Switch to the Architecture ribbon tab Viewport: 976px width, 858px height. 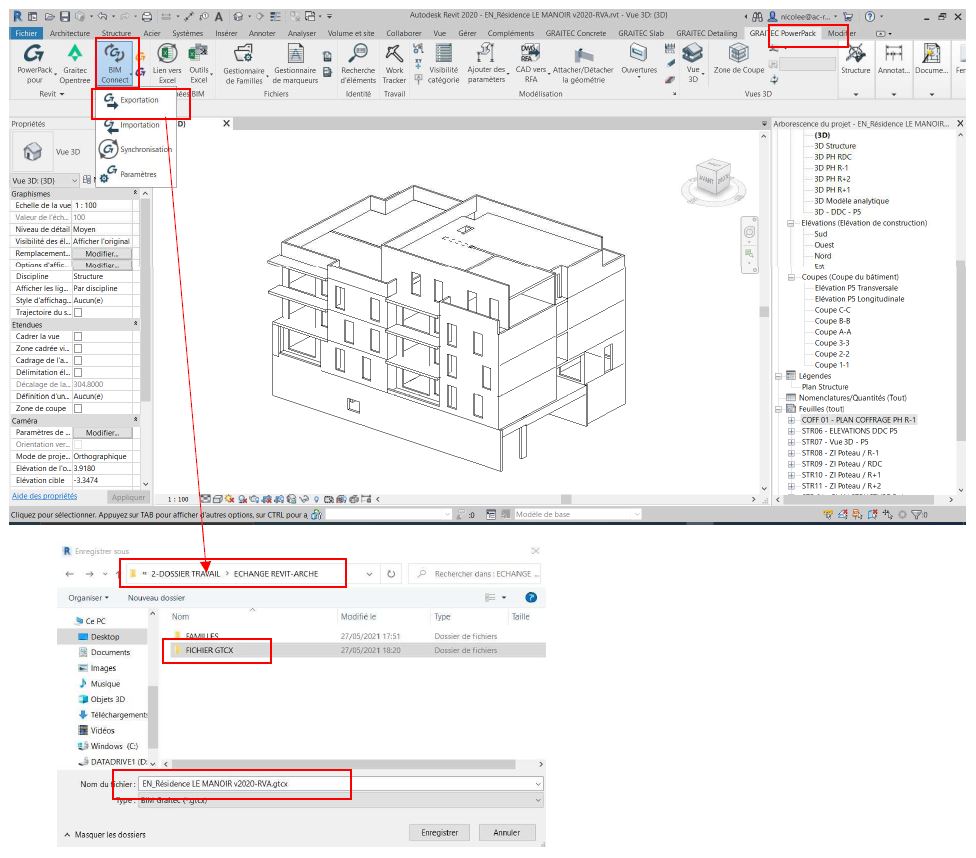tap(70, 33)
